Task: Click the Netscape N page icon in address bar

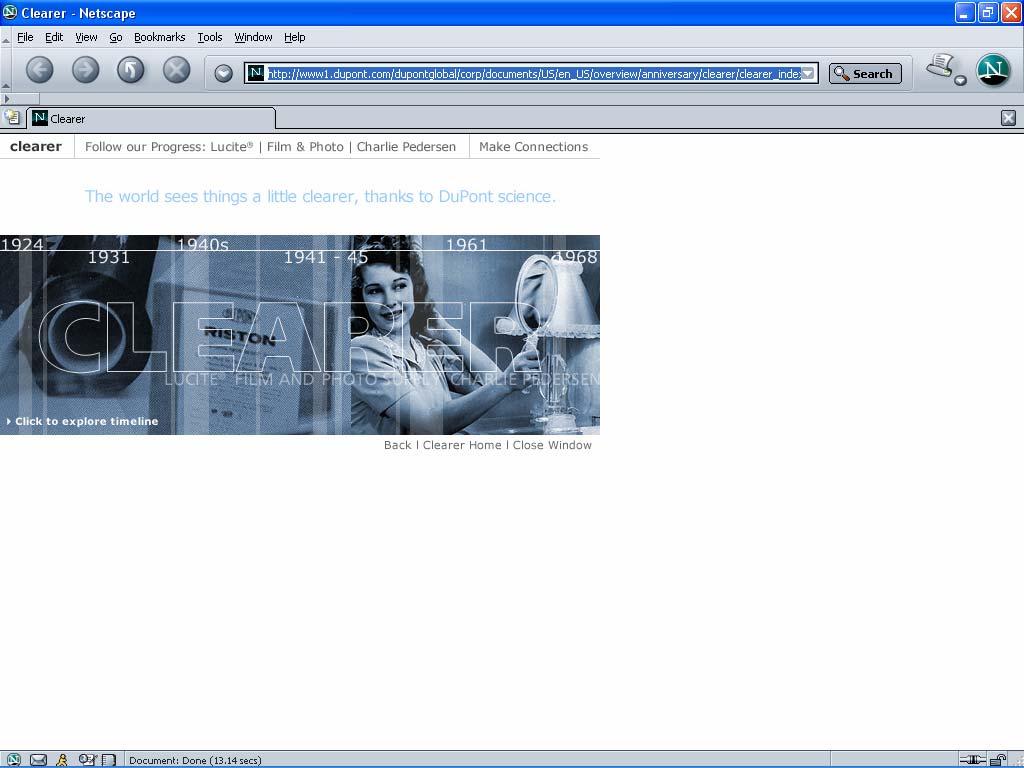Action: (x=256, y=73)
